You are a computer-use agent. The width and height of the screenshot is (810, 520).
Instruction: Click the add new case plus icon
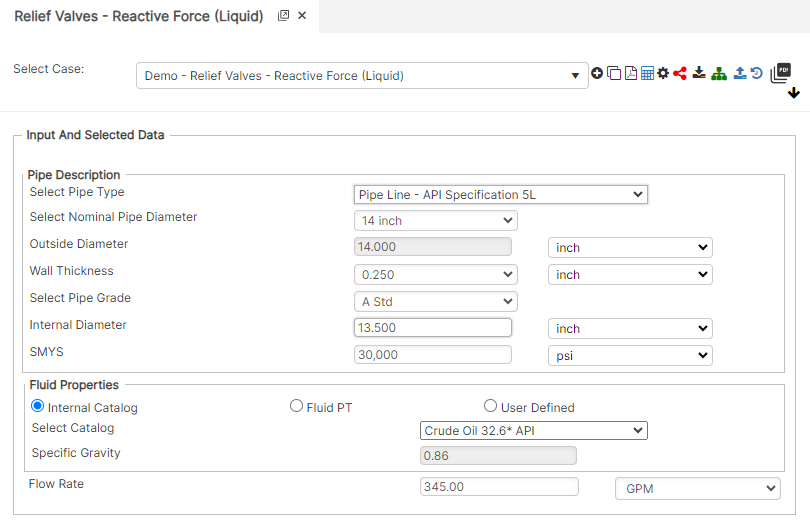pos(597,73)
